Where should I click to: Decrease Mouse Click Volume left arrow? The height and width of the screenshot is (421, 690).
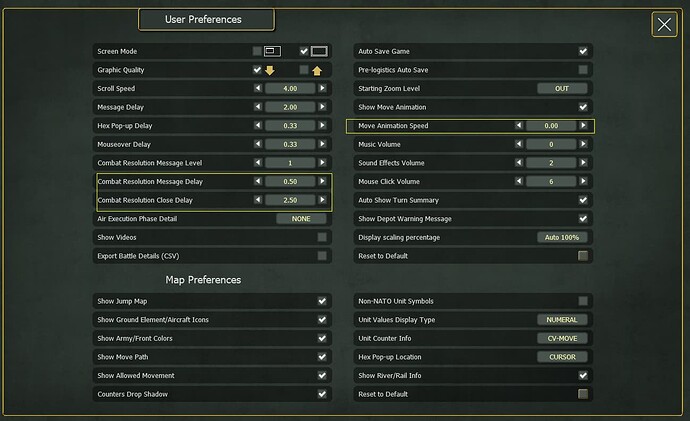(x=519, y=181)
